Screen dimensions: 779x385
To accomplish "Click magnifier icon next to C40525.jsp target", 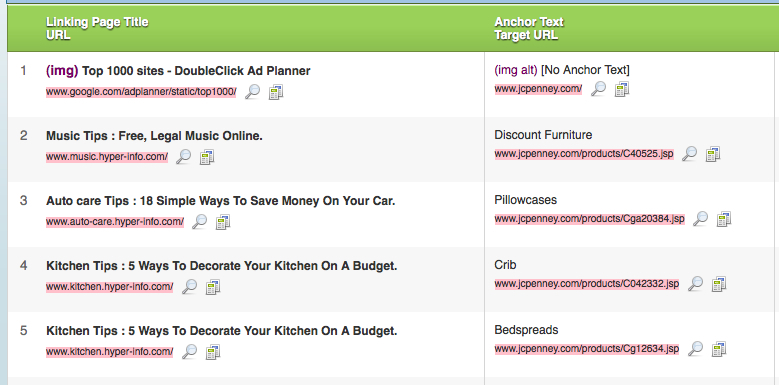I will (x=689, y=154).
